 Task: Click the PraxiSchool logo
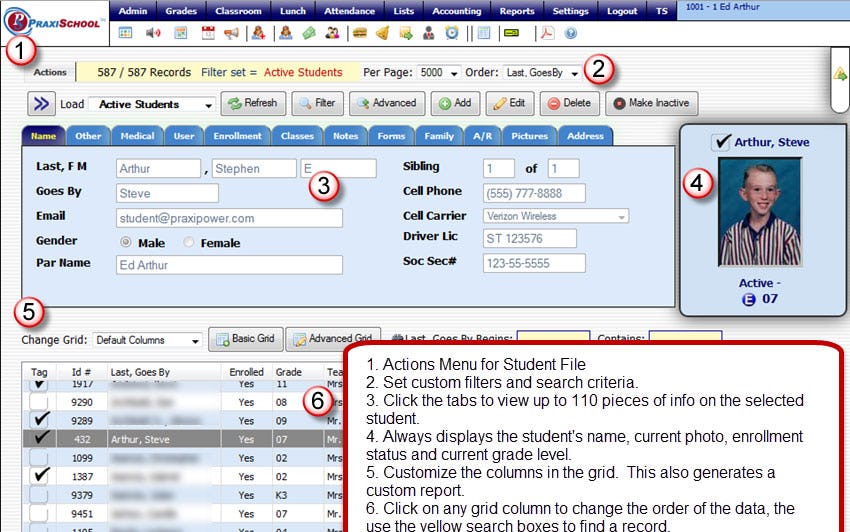click(x=53, y=22)
